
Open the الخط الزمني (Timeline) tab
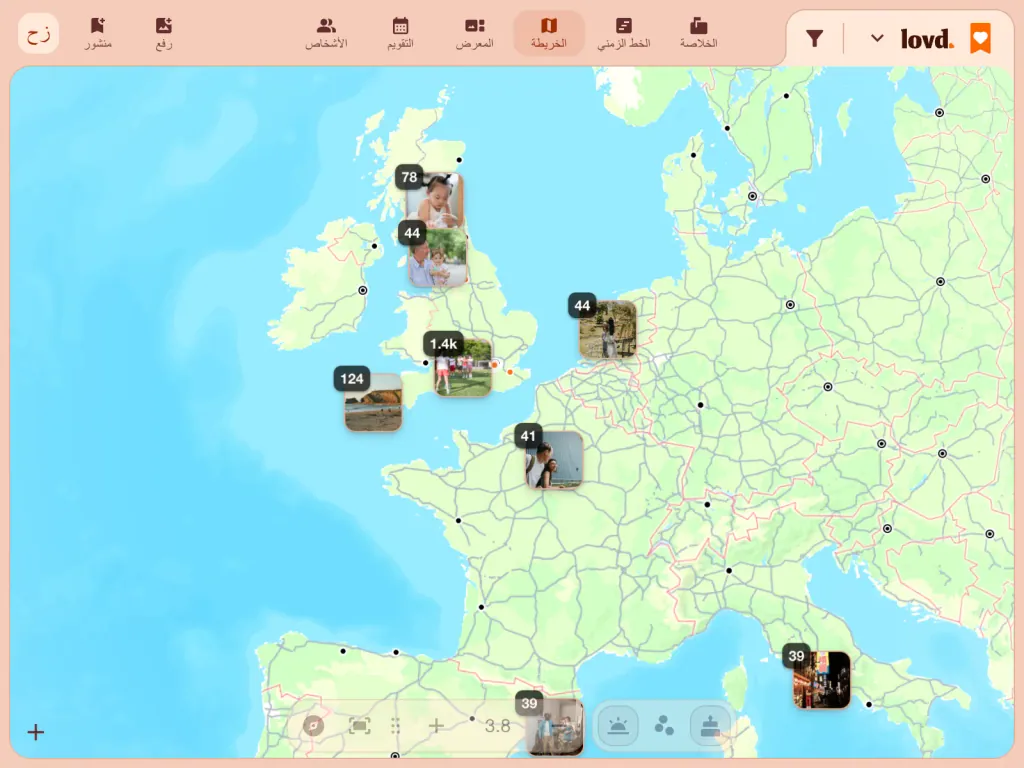[x=624, y=33]
